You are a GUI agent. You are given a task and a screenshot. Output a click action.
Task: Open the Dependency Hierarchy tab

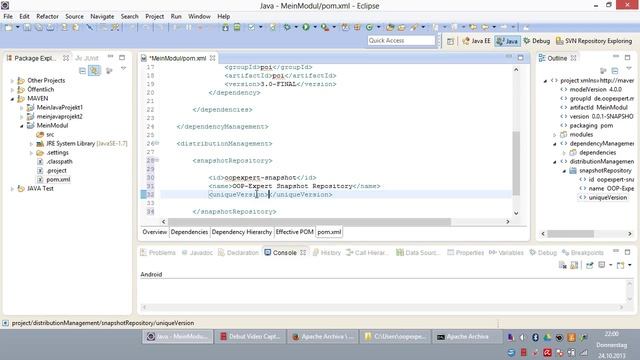(x=242, y=232)
